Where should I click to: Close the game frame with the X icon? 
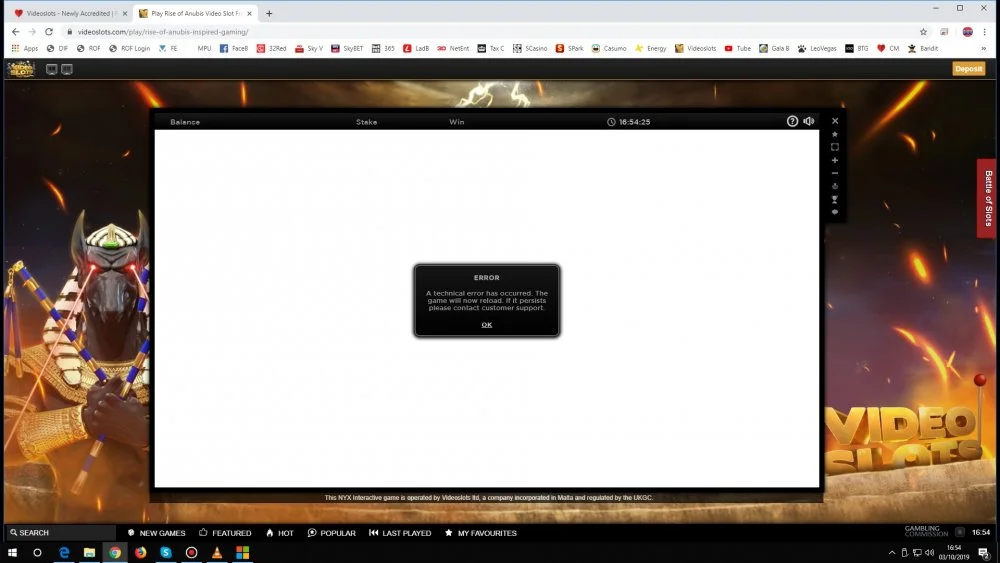click(835, 121)
